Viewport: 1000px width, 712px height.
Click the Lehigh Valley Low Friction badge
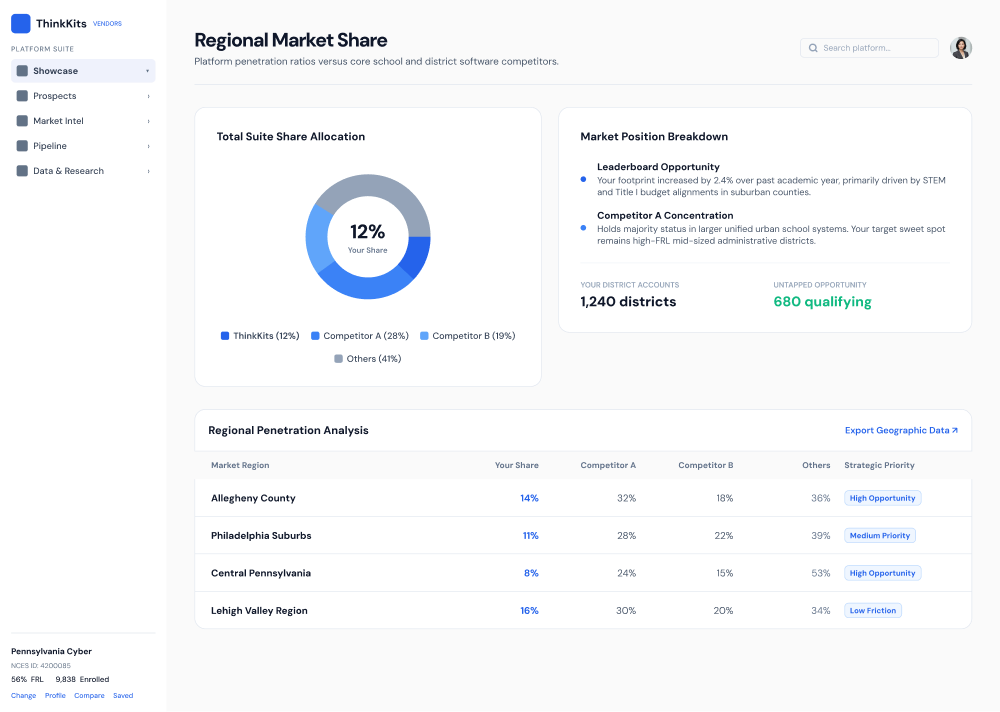(x=872, y=611)
